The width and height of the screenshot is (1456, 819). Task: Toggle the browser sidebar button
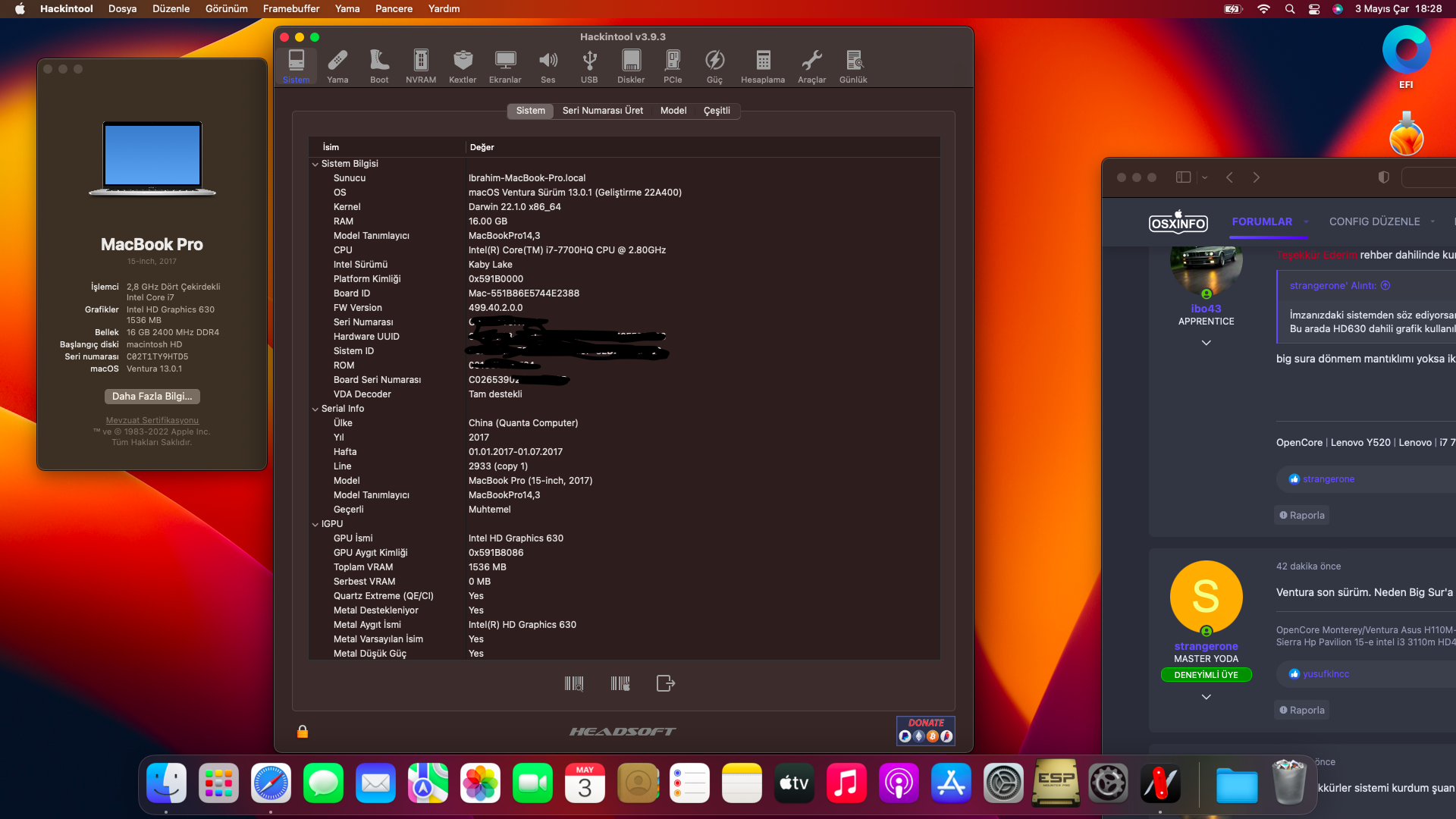pos(1183,177)
